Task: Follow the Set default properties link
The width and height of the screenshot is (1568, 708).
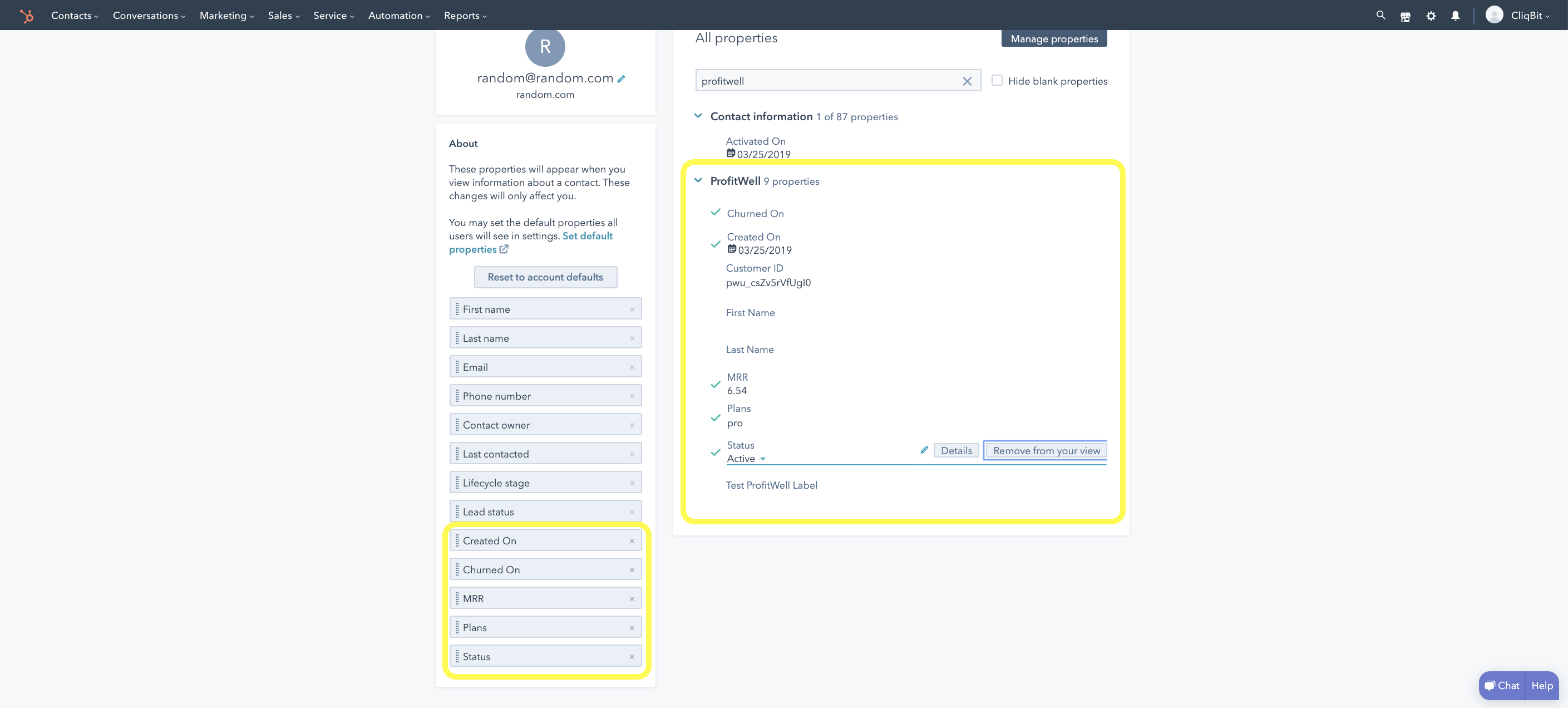Action: pyautogui.click(x=531, y=242)
